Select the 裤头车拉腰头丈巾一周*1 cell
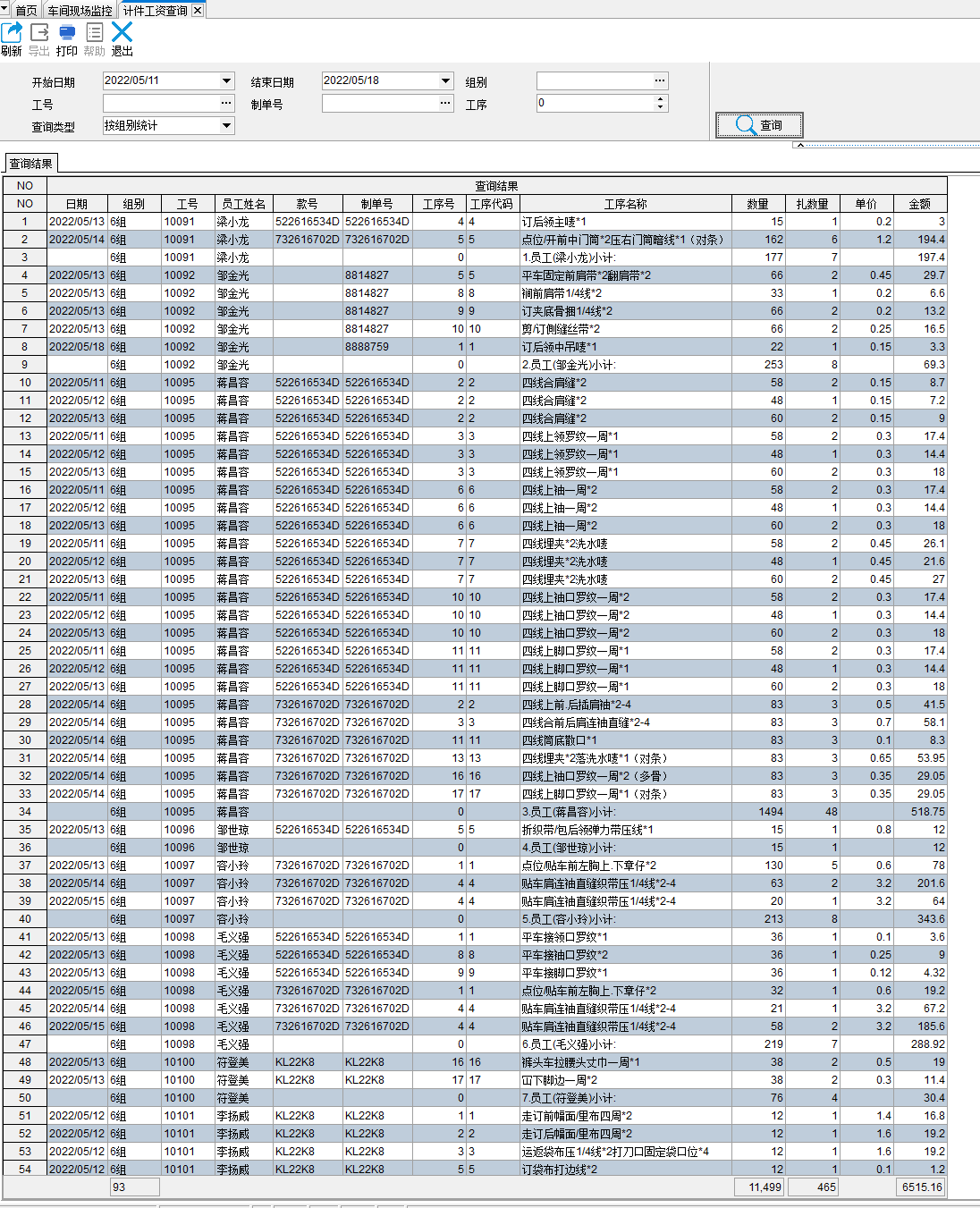This screenshot has height=1208, width=980. (626, 1062)
